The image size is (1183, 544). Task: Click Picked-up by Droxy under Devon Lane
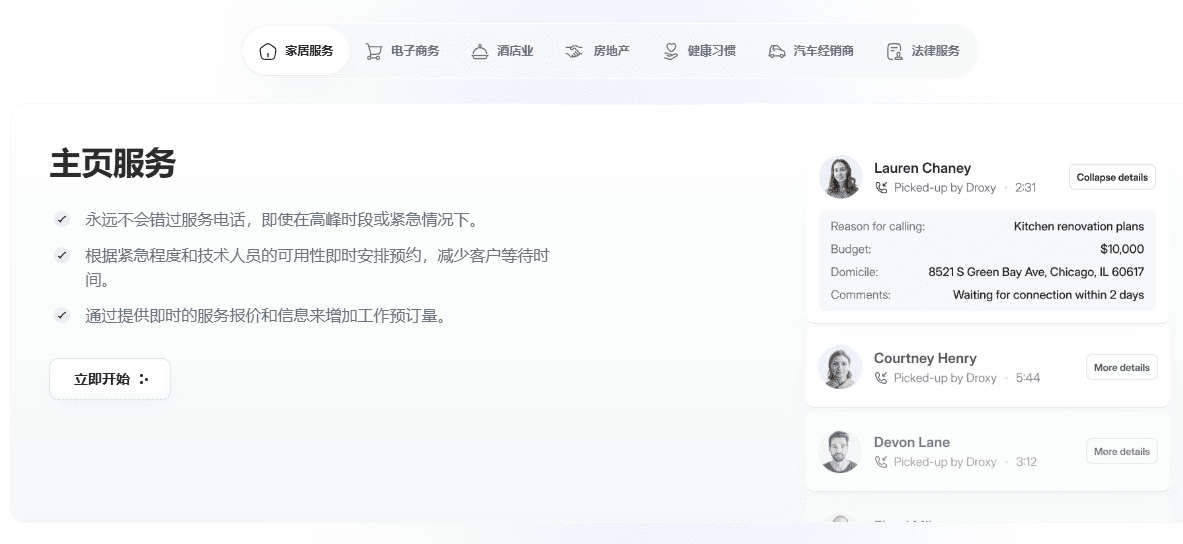click(x=945, y=462)
